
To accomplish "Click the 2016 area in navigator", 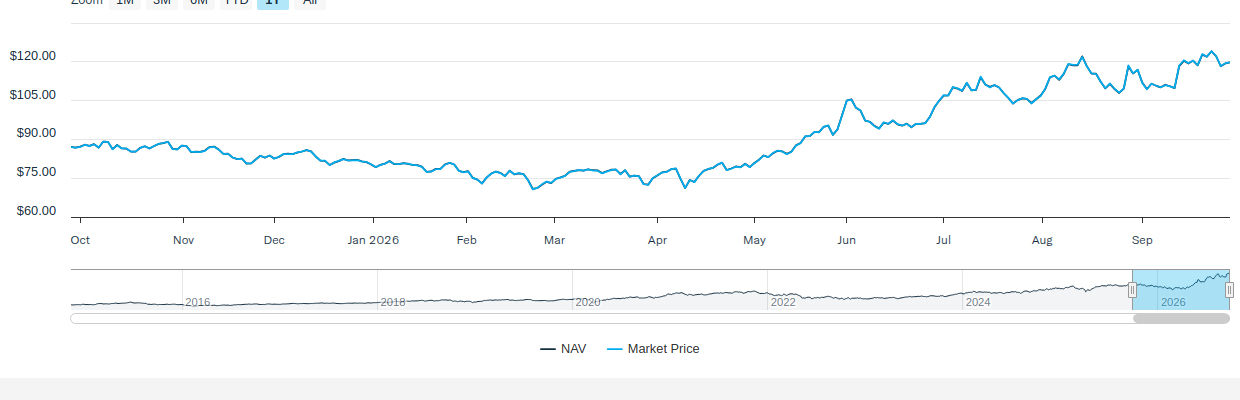I will coord(198,302).
